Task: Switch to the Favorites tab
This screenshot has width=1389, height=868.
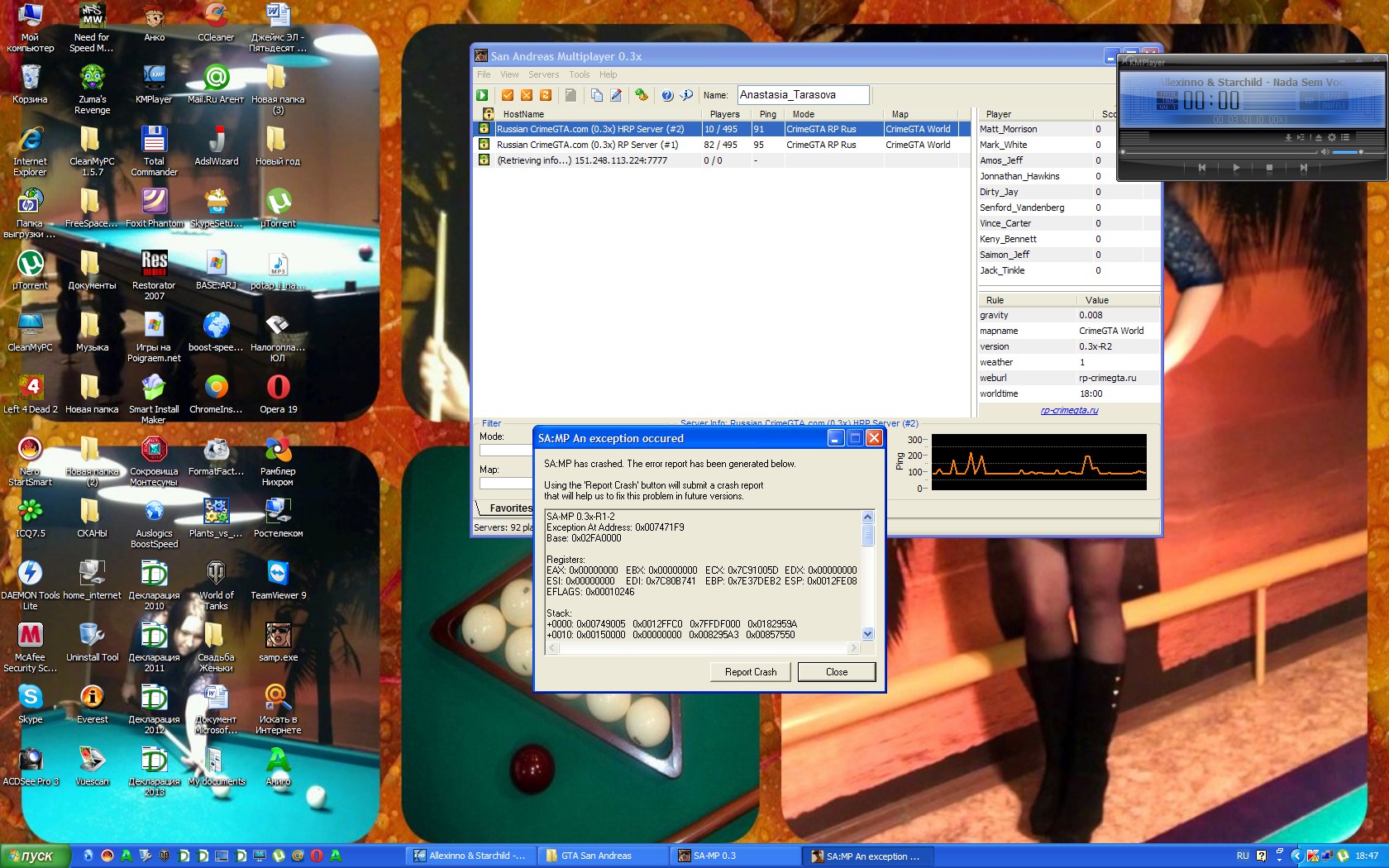Action: (x=509, y=508)
